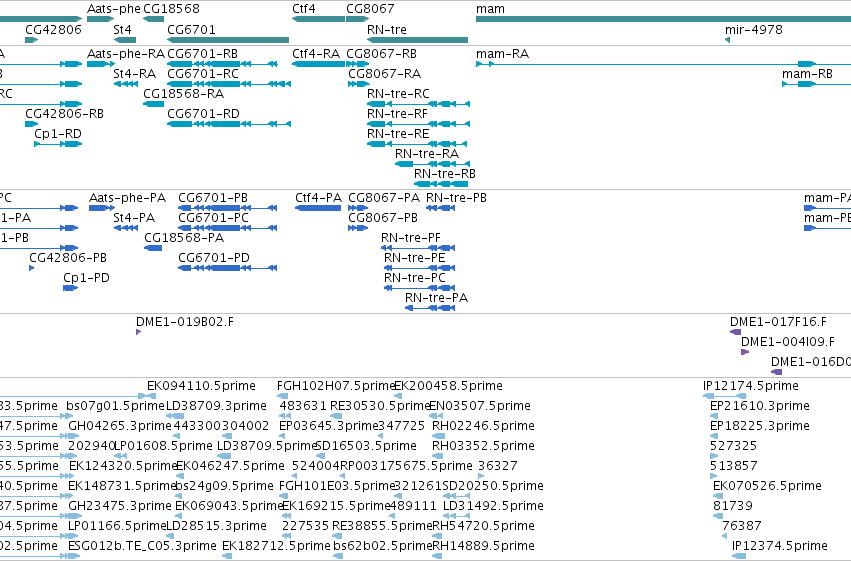Pick the 'RN-tre-PB' protein label
The height and width of the screenshot is (561, 851).
click(x=456, y=197)
